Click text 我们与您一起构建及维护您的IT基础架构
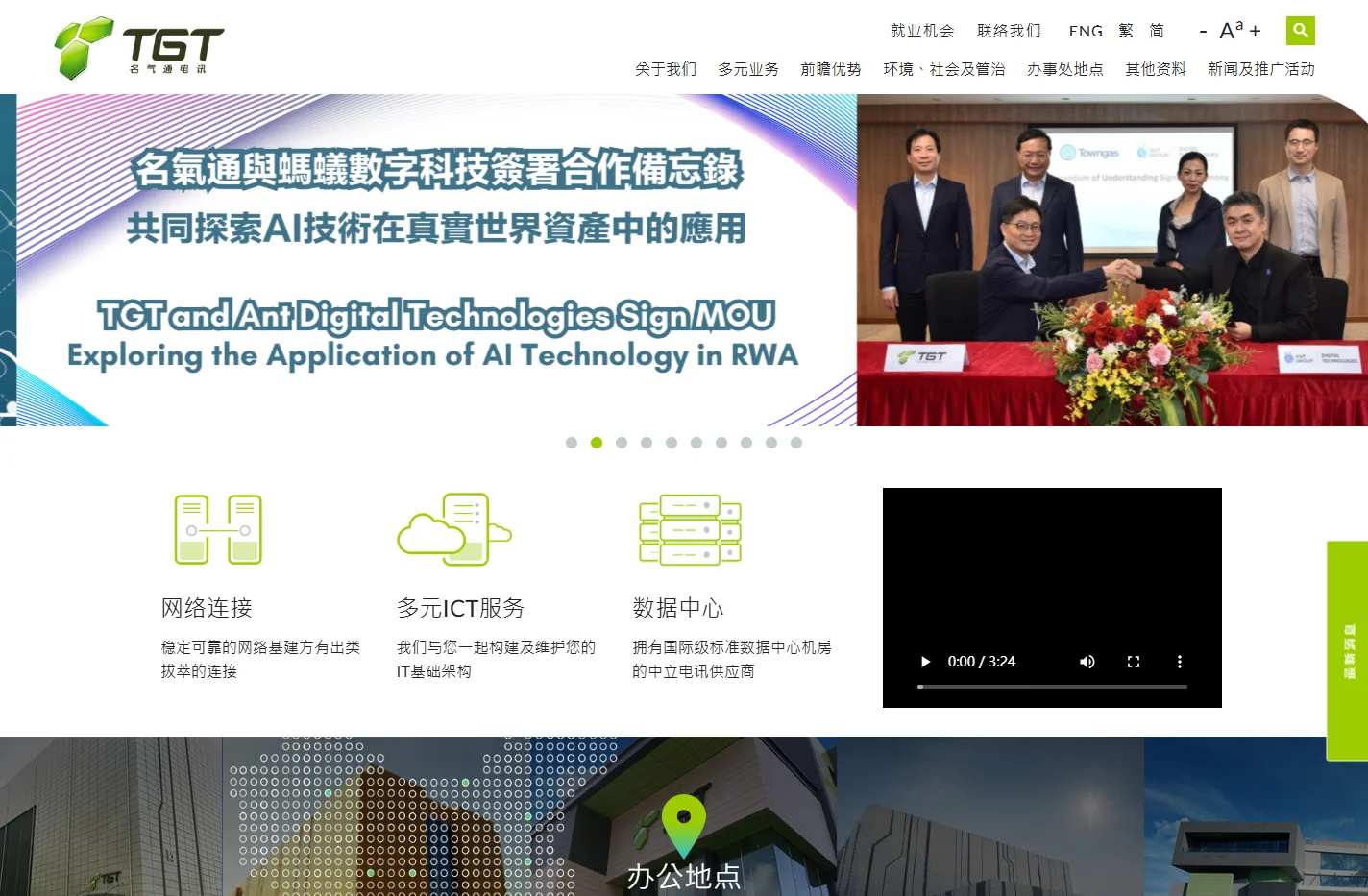This screenshot has width=1368, height=896. [496, 659]
